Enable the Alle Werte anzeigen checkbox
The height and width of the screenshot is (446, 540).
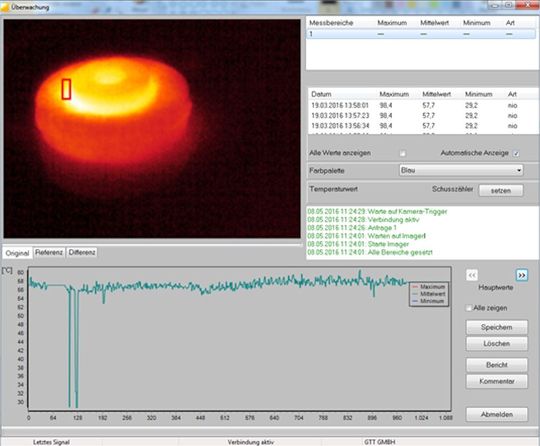pyautogui.click(x=402, y=153)
